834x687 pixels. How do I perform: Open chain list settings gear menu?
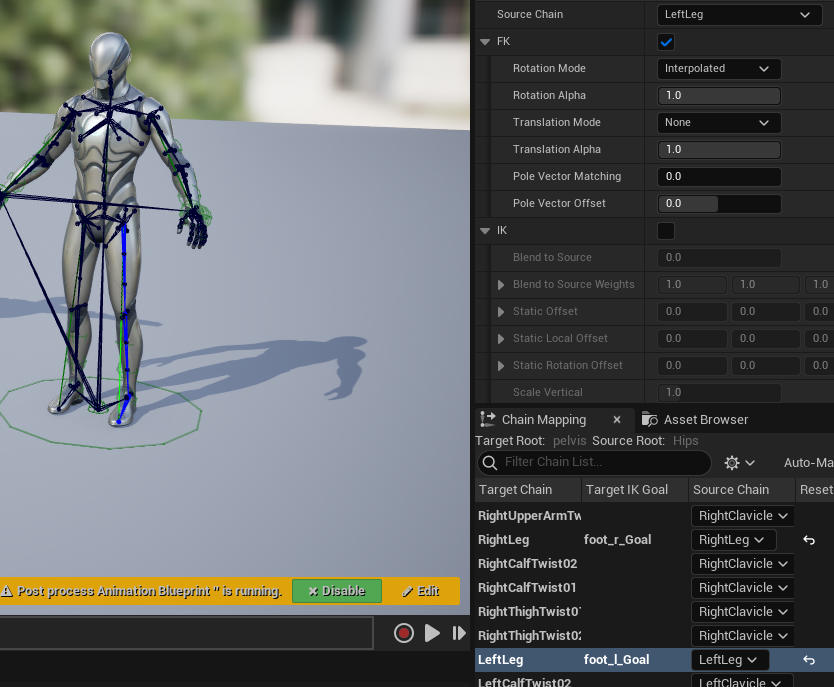point(739,463)
